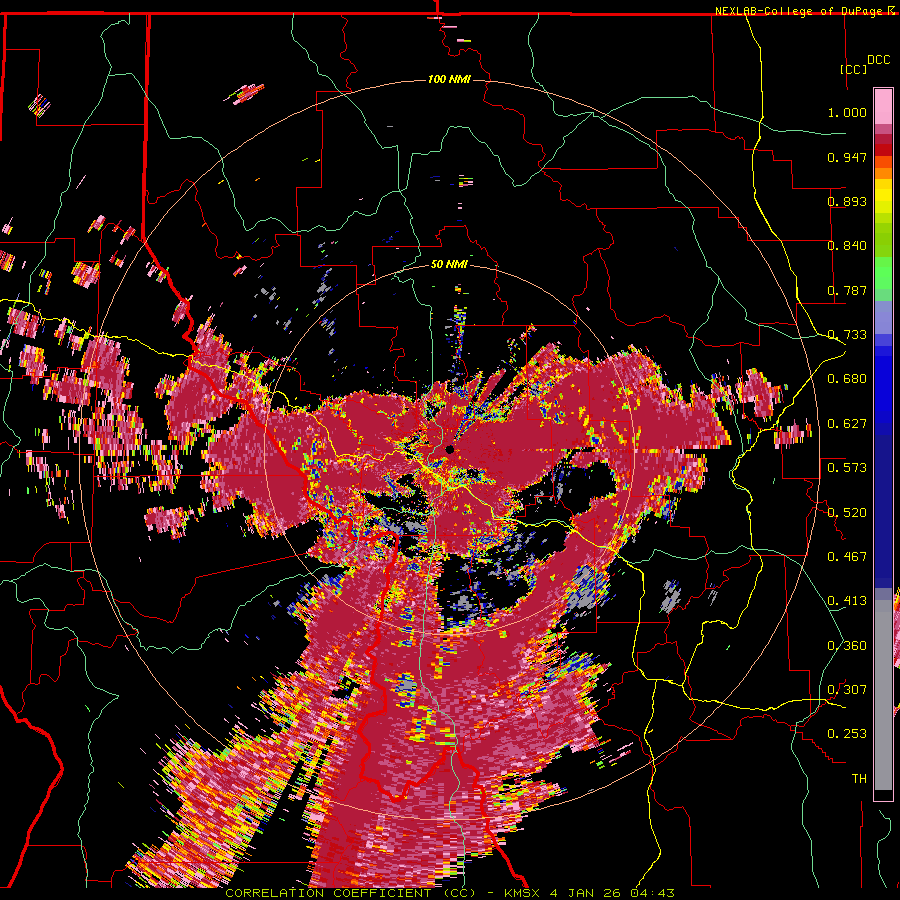
Task: Click the 0.680 value on color scale
Action: (x=847, y=379)
